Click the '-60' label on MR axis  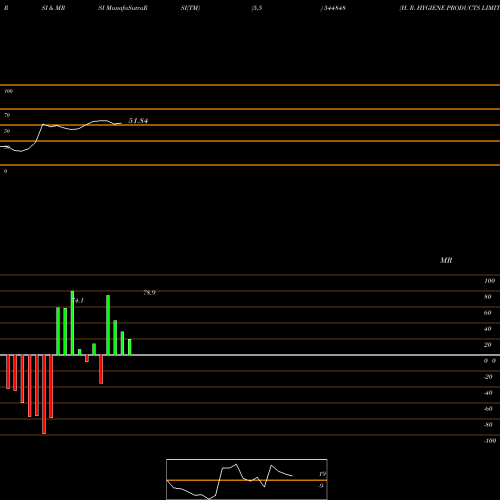point(488,409)
